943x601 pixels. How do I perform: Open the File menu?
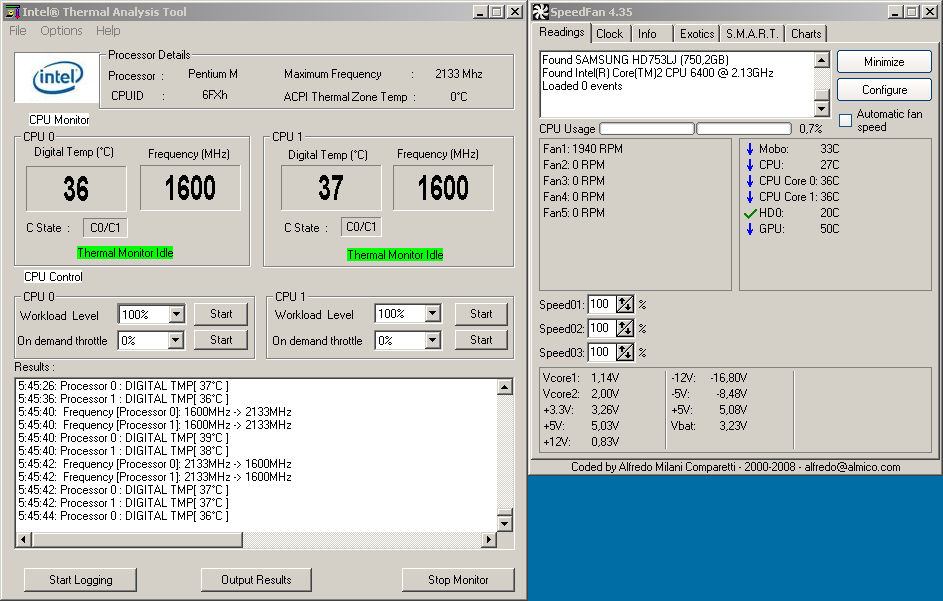pos(17,31)
